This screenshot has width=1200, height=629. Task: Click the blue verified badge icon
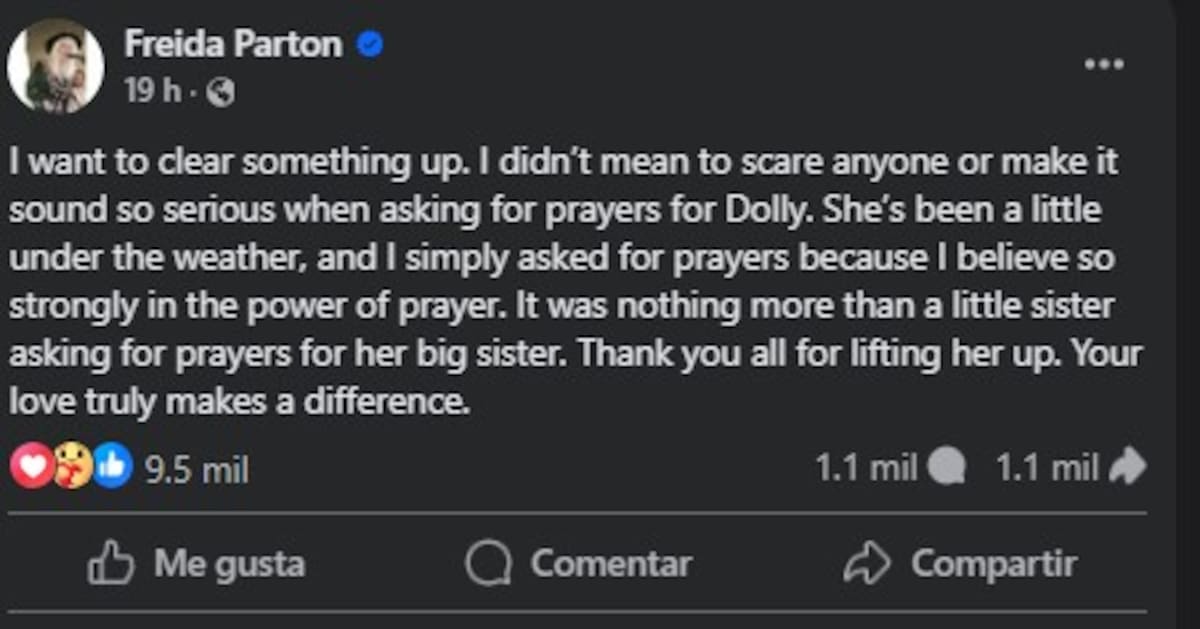[x=369, y=45]
